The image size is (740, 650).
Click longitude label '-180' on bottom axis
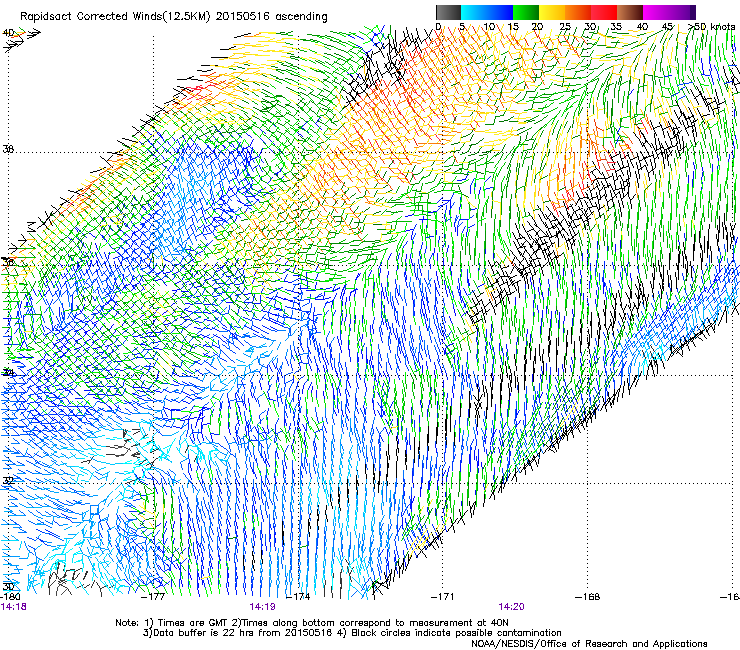(10, 597)
